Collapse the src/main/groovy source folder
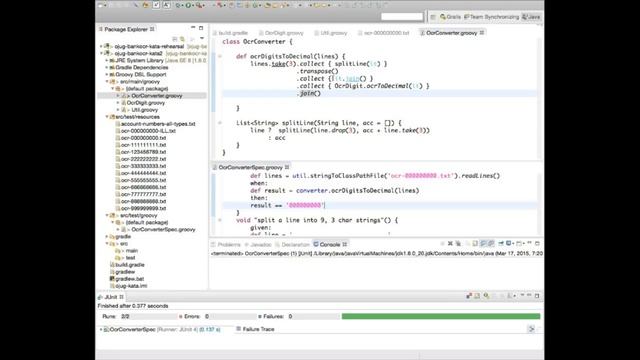The image size is (640, 360). point(107,82)
